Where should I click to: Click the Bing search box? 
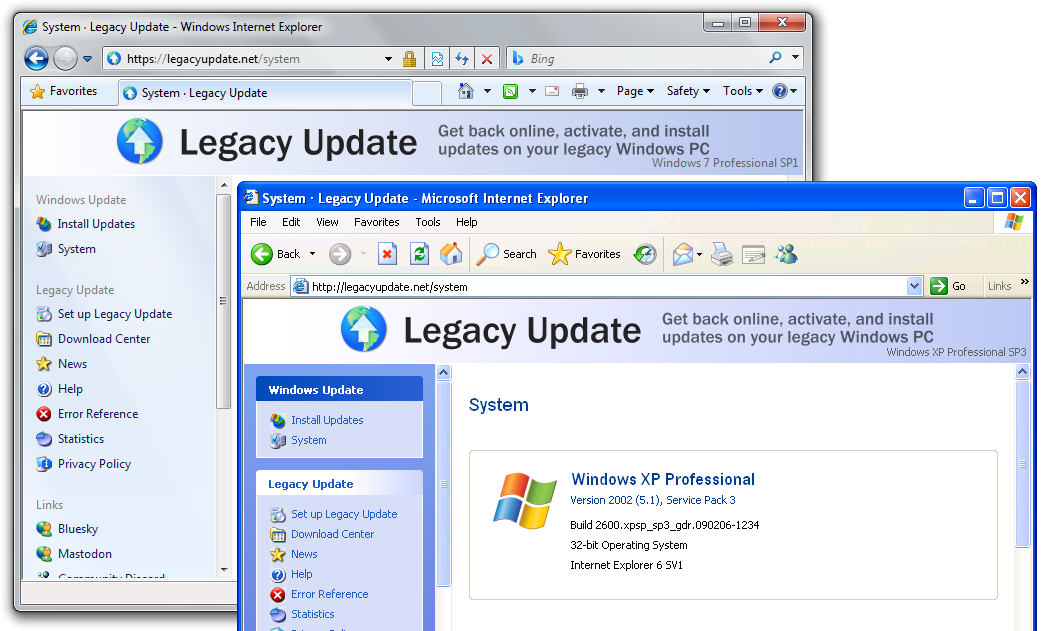pos(643,59)
